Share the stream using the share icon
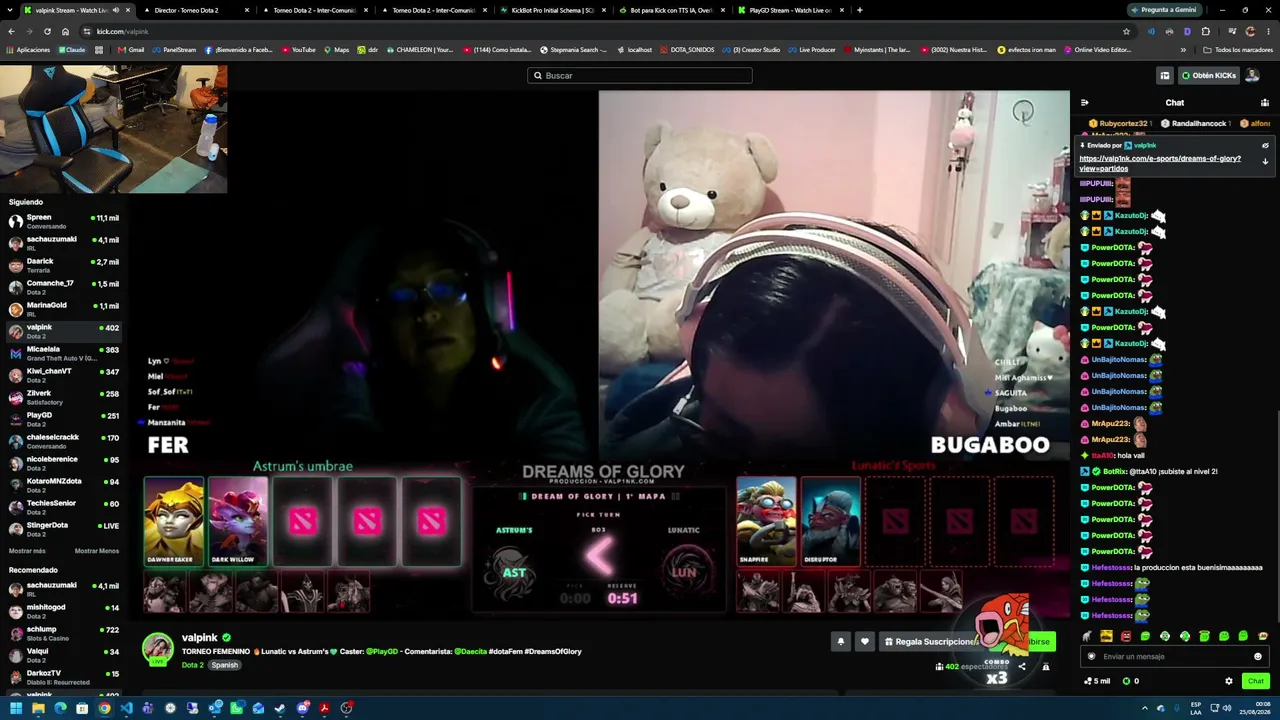Screen dimensions: 1280x720 [x=1022, y=666]
